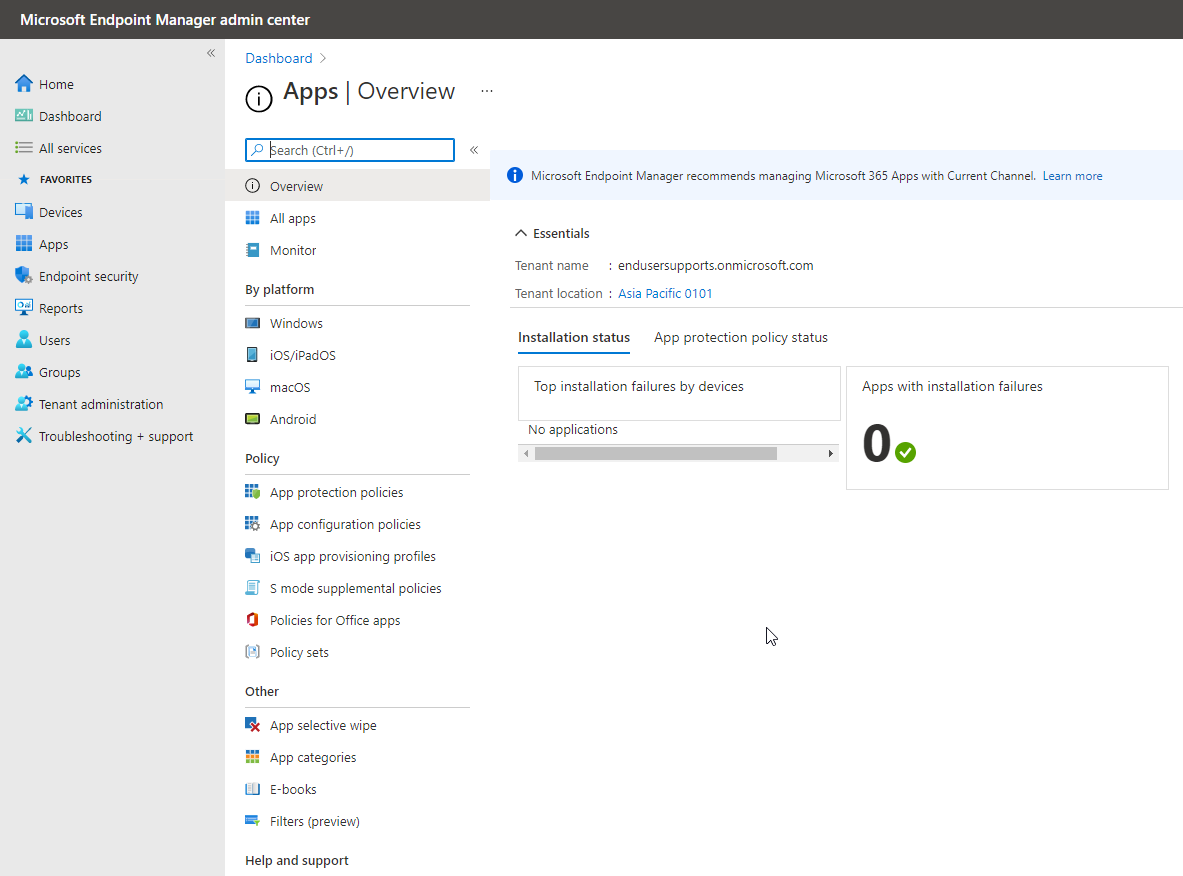1183x876 pixels.
Task: Click the Monitor book icon
Action: 253,250
